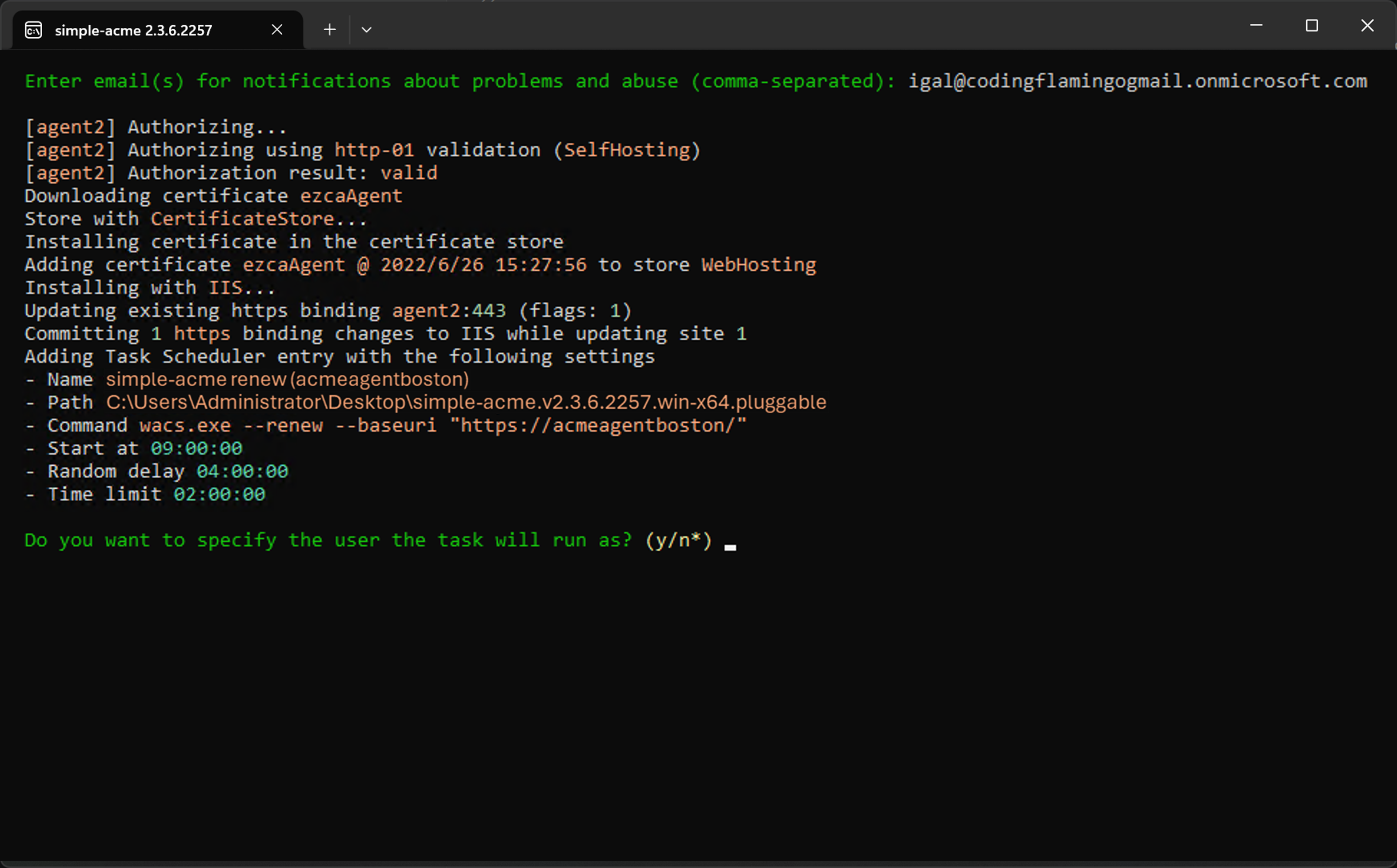Click the WebHosting store name text
Viewport: 1397px width, 868px height.
759,264
